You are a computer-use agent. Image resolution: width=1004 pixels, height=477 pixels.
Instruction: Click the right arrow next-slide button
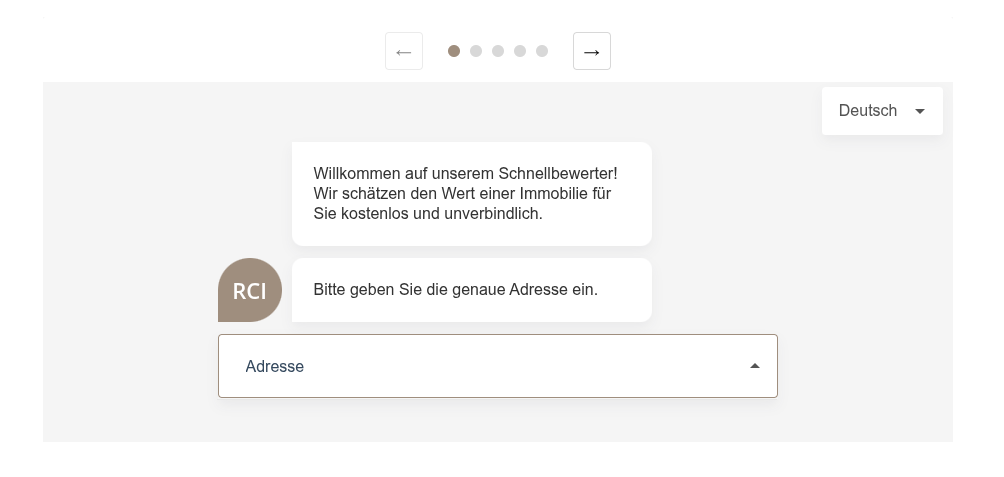point(592,51)
